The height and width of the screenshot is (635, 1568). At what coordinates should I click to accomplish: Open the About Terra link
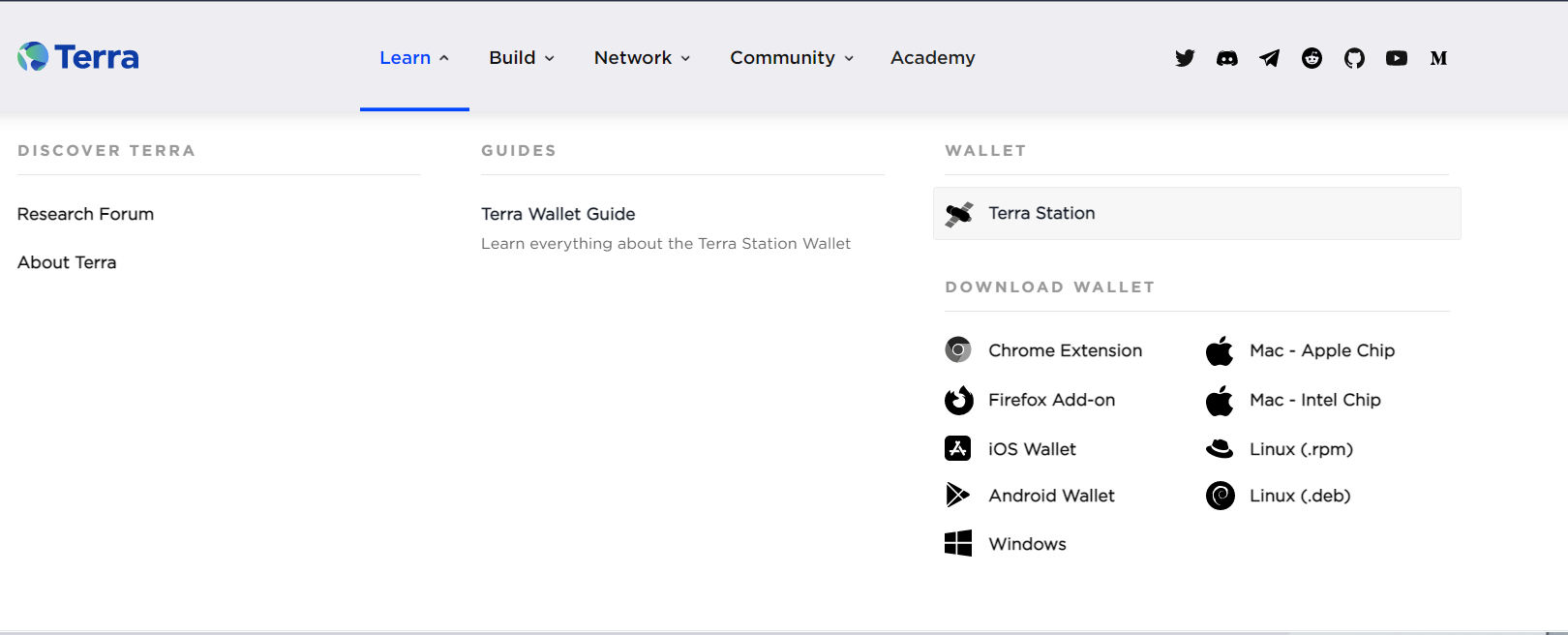pyautogui.click(x=67, y=262)
